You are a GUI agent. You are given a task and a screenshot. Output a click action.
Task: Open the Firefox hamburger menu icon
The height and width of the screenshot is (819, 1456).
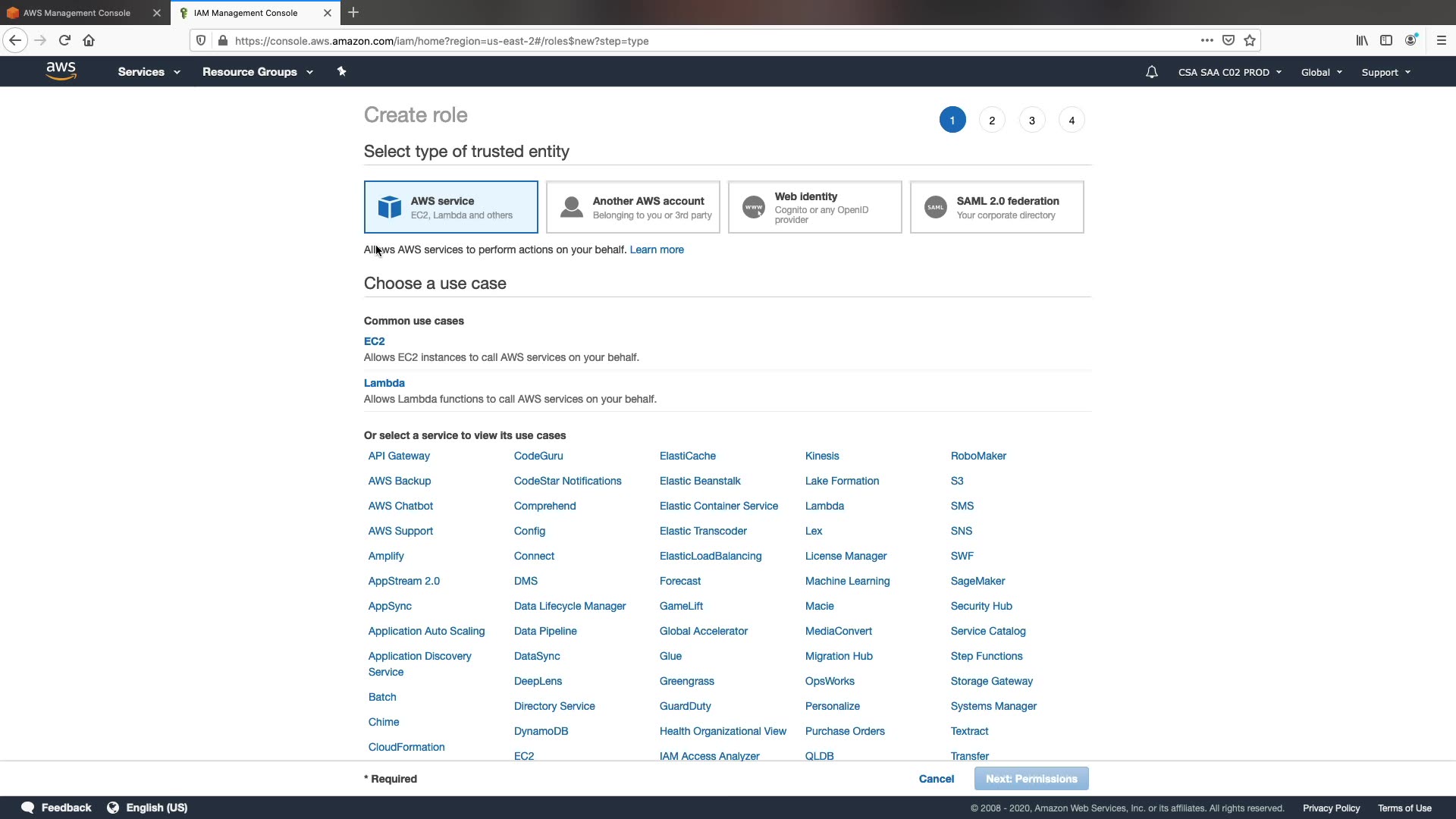pos(1441,40)
